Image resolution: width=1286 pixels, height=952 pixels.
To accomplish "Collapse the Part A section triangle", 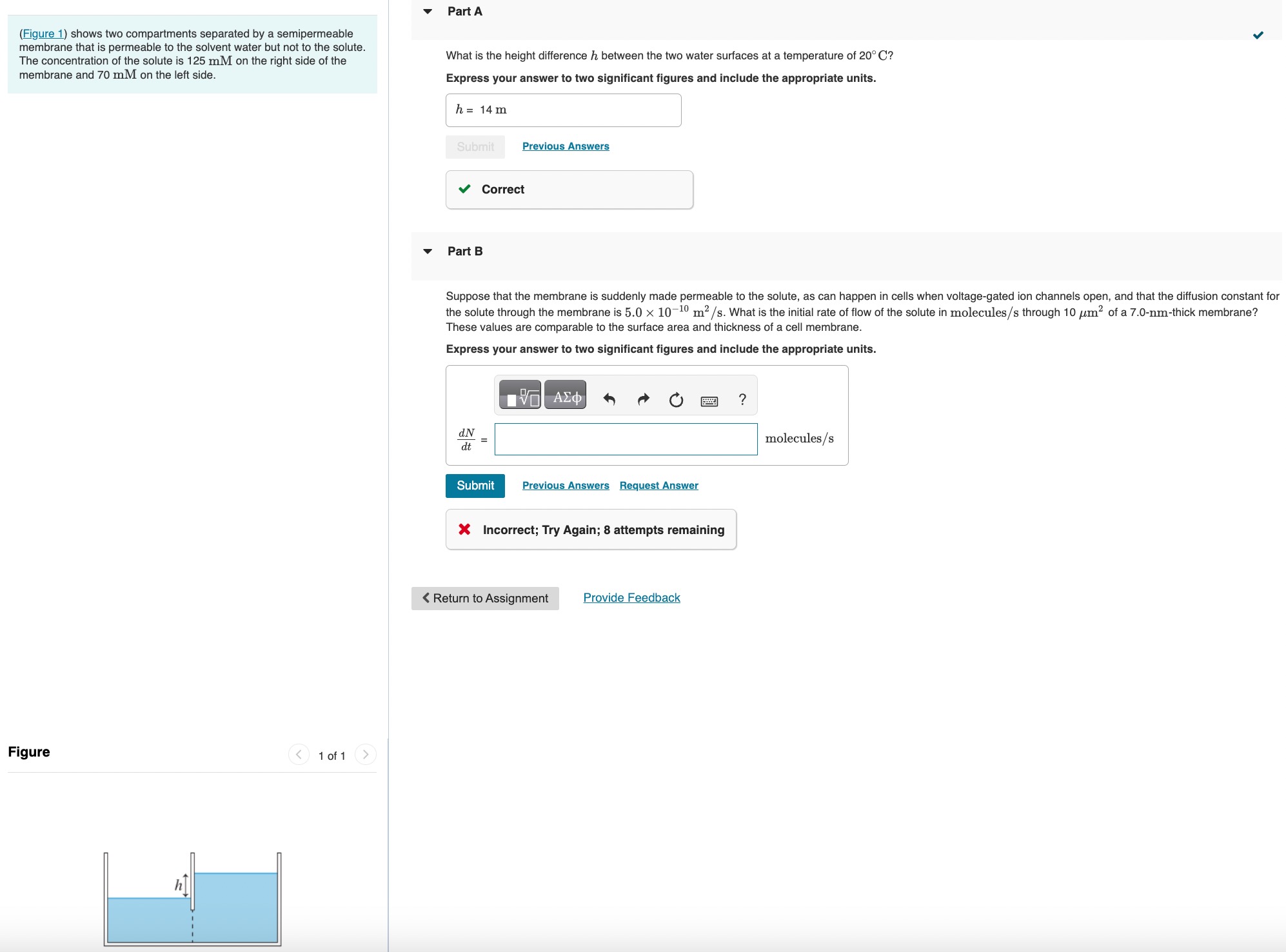I will 428,12.
